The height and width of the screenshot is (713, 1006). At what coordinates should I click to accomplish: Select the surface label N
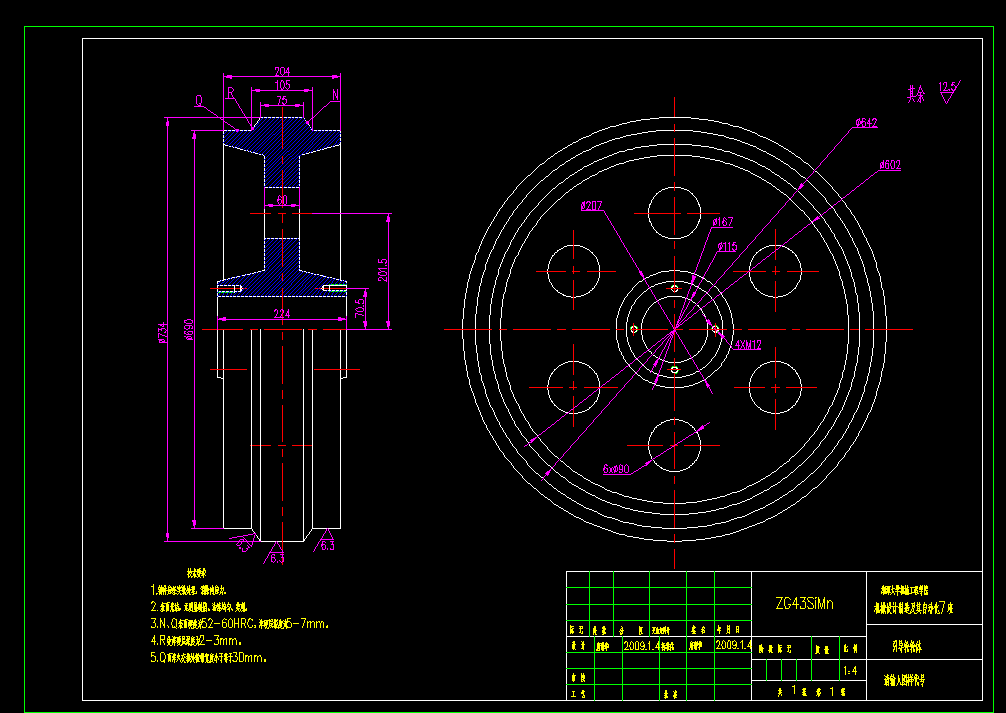(x=335, y=95)
